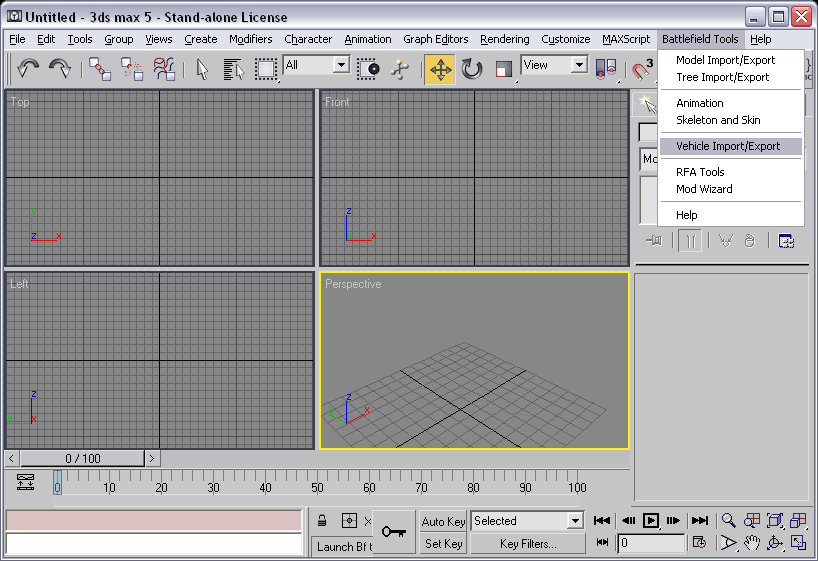Open the Edit menu

pos(46,39)
